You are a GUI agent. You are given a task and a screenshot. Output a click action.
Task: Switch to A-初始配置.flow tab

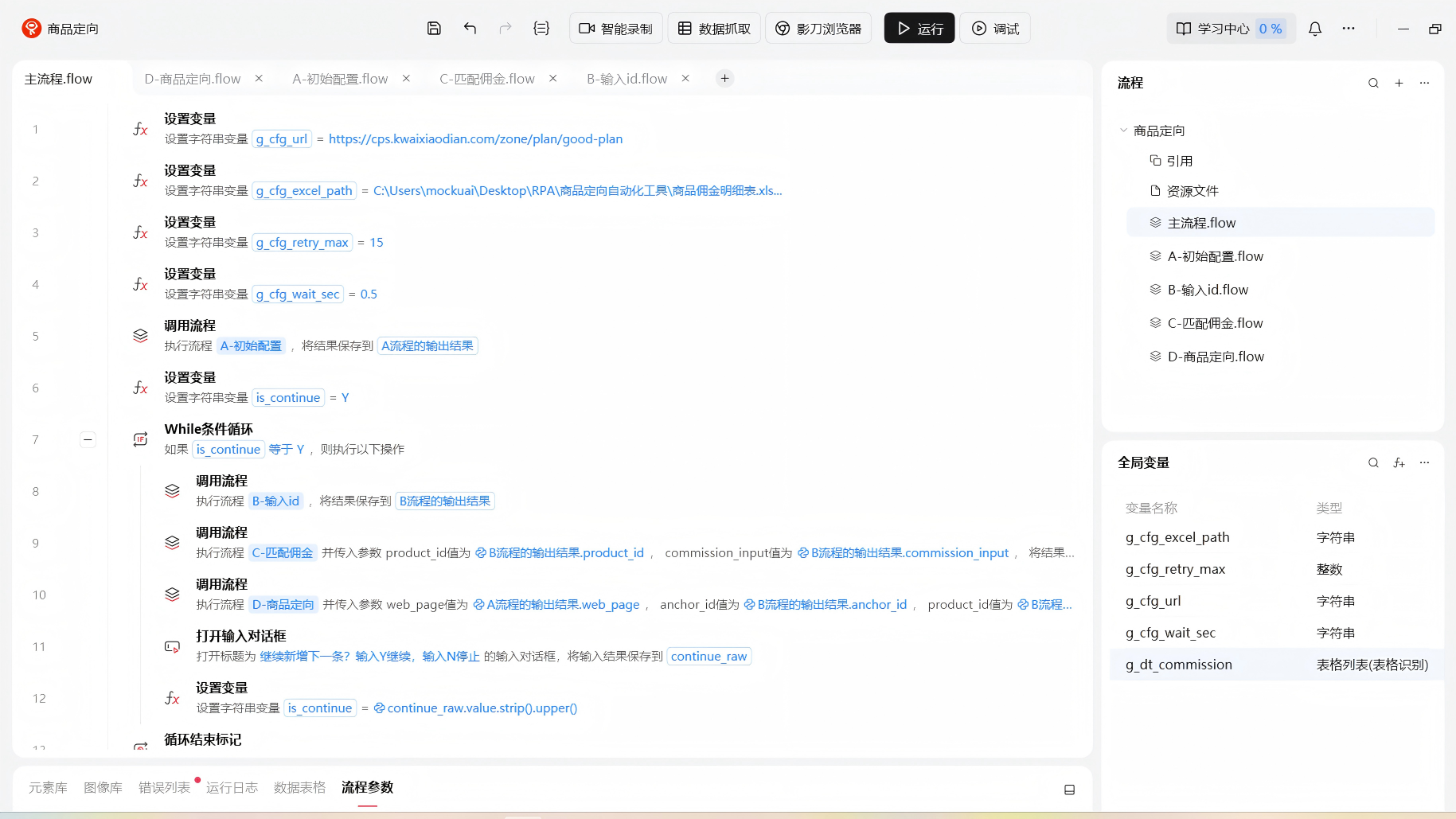(340, 79)
